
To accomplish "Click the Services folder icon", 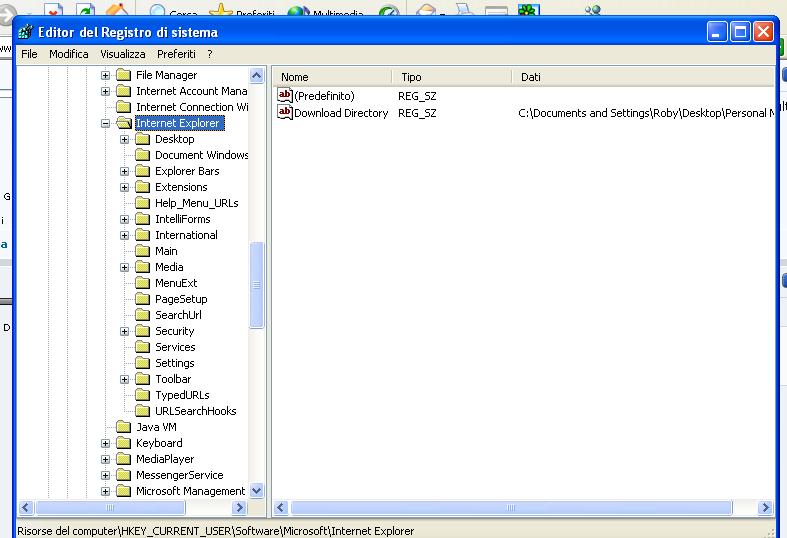I will click(x=143, y=347).
